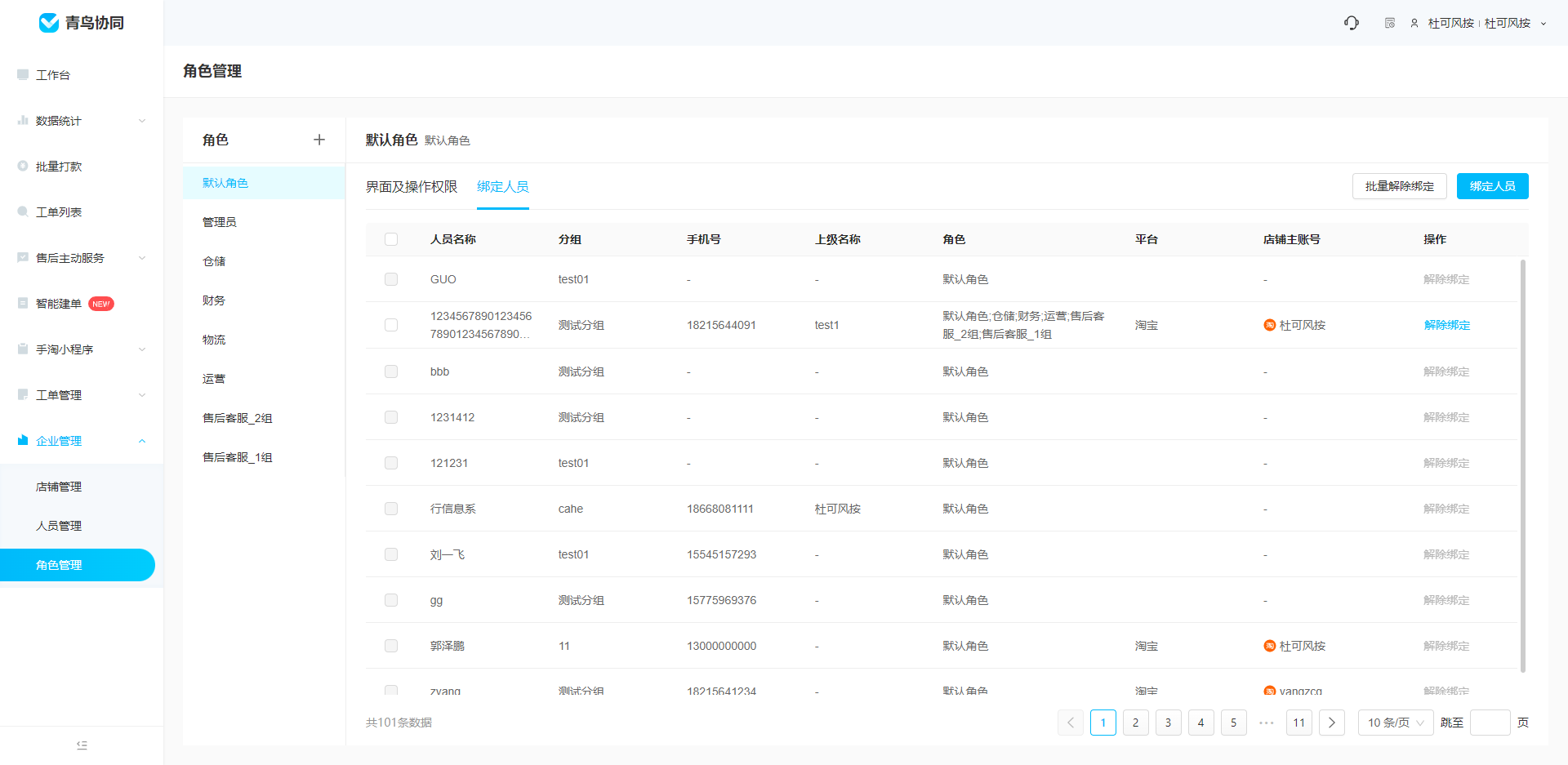Viewport: 1568px width, 765px height.
Task: Click Taobao icon in 郭泽鹏 row
Action: (x=1270, y=646)
